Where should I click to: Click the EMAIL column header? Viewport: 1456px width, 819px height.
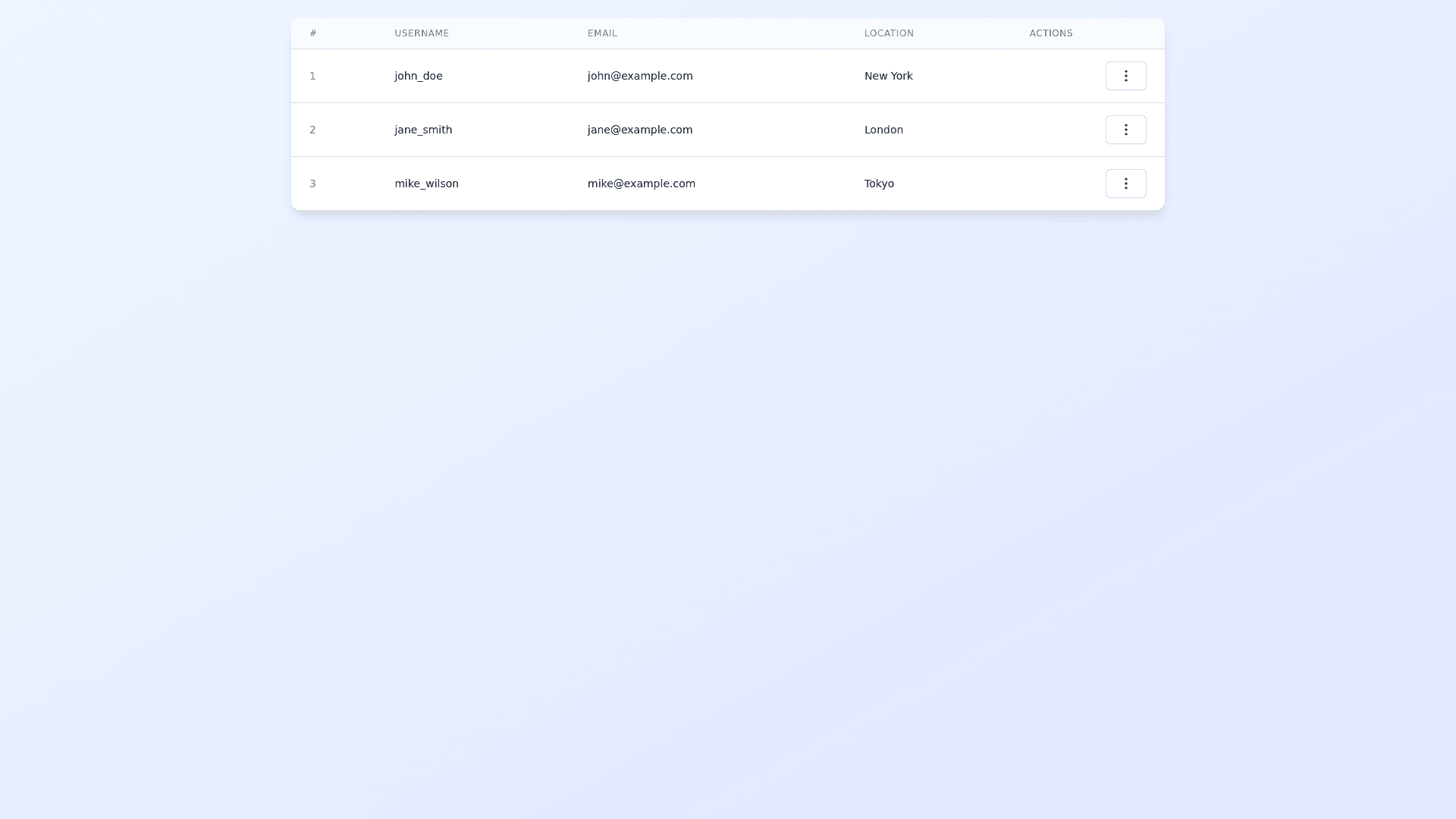(602, 33)
